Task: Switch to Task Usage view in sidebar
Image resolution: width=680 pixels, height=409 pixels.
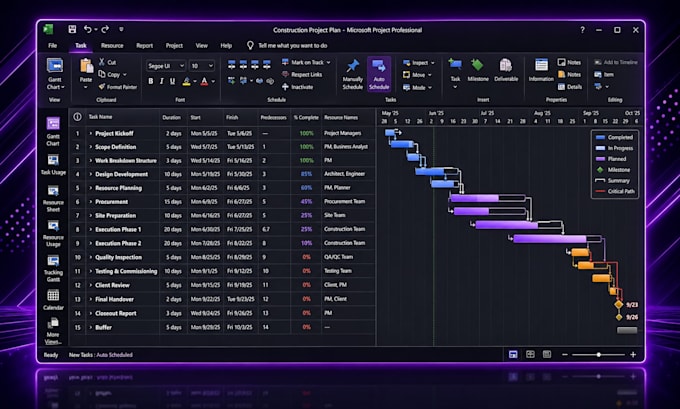Action: [53, 165]
